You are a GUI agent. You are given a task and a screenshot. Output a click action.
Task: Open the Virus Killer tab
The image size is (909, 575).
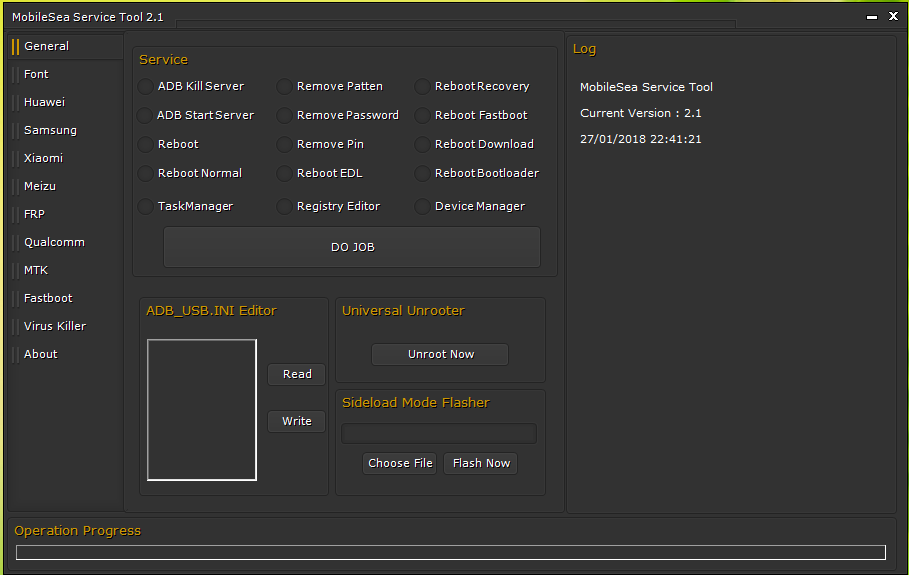66,326
